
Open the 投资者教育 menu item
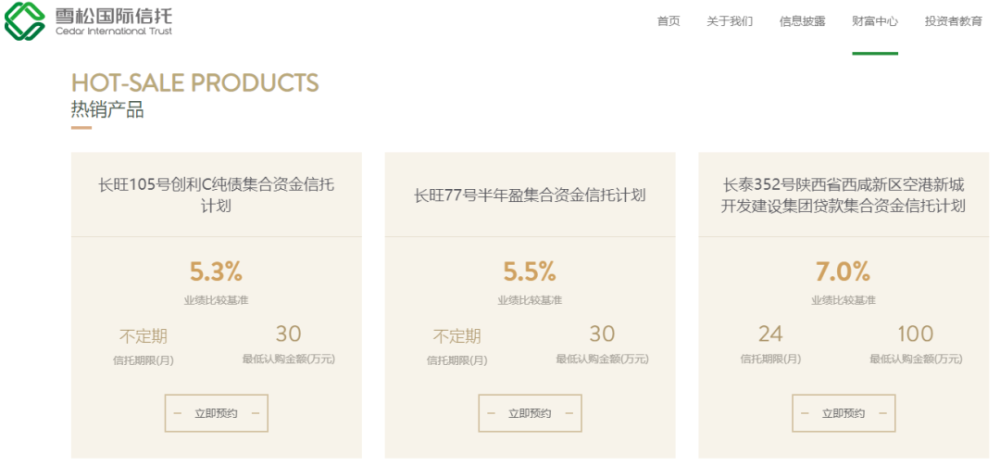pyautogui.click(x=953, y=21)
